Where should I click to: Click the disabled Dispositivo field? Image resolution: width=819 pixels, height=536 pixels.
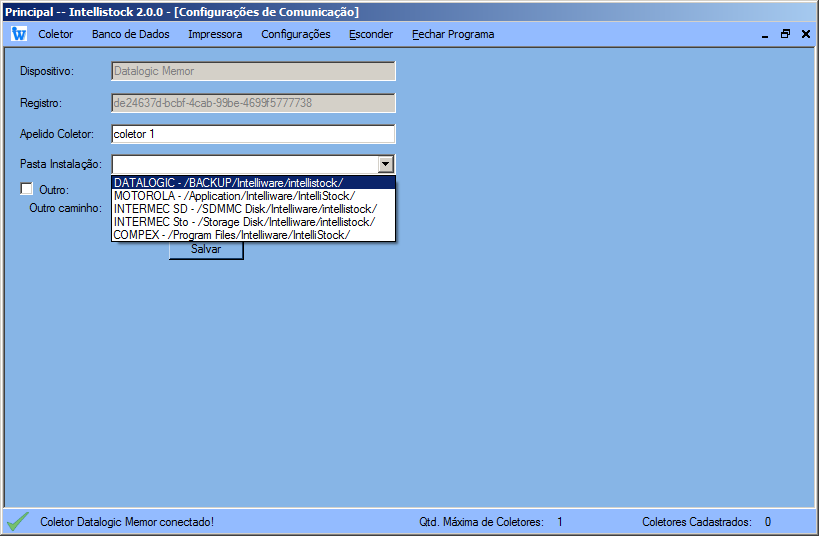pos(253,71)
